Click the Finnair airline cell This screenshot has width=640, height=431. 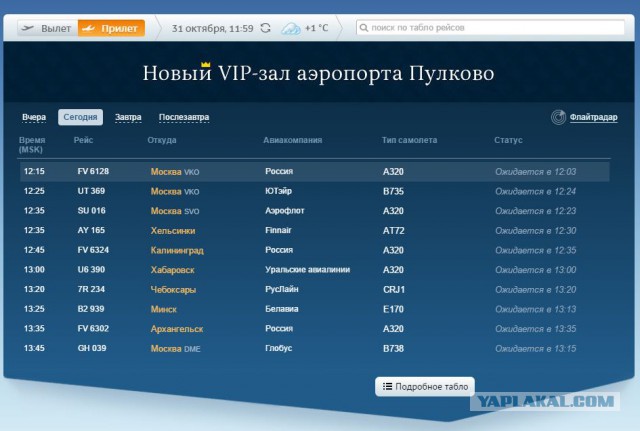tap(278, 230)
